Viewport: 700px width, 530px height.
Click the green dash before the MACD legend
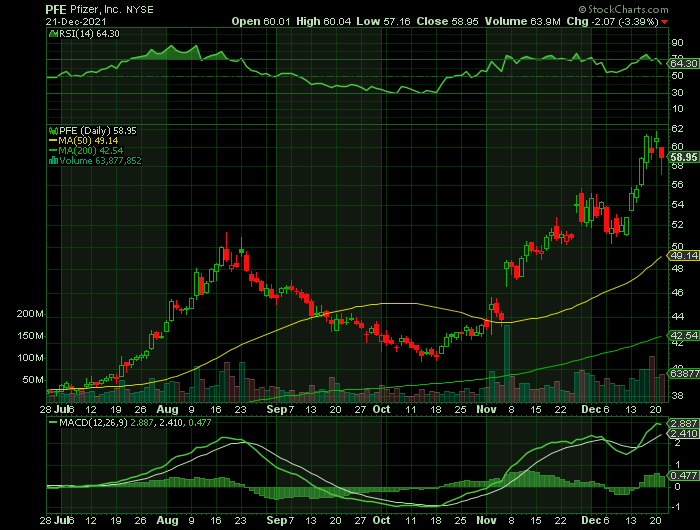point(53,422)
